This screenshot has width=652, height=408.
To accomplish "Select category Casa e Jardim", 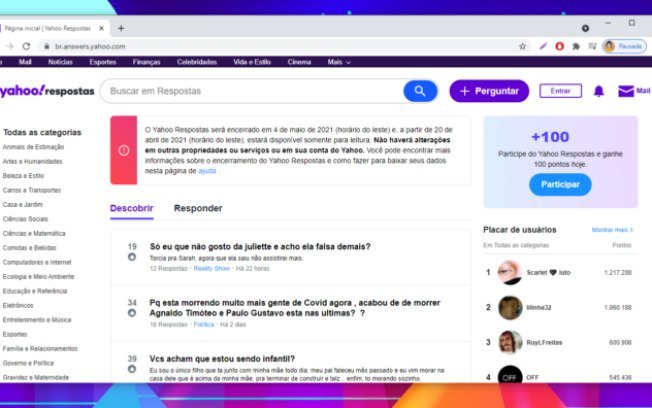I will tap(22, 205).
